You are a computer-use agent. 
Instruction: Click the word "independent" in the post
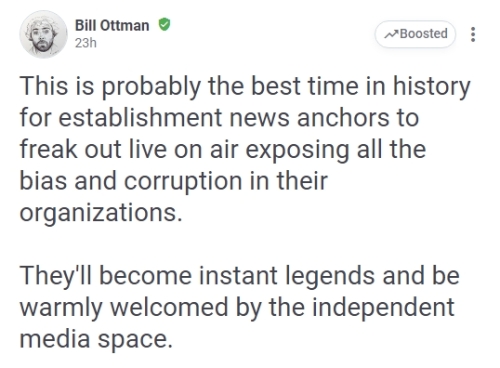coord(383,307)
